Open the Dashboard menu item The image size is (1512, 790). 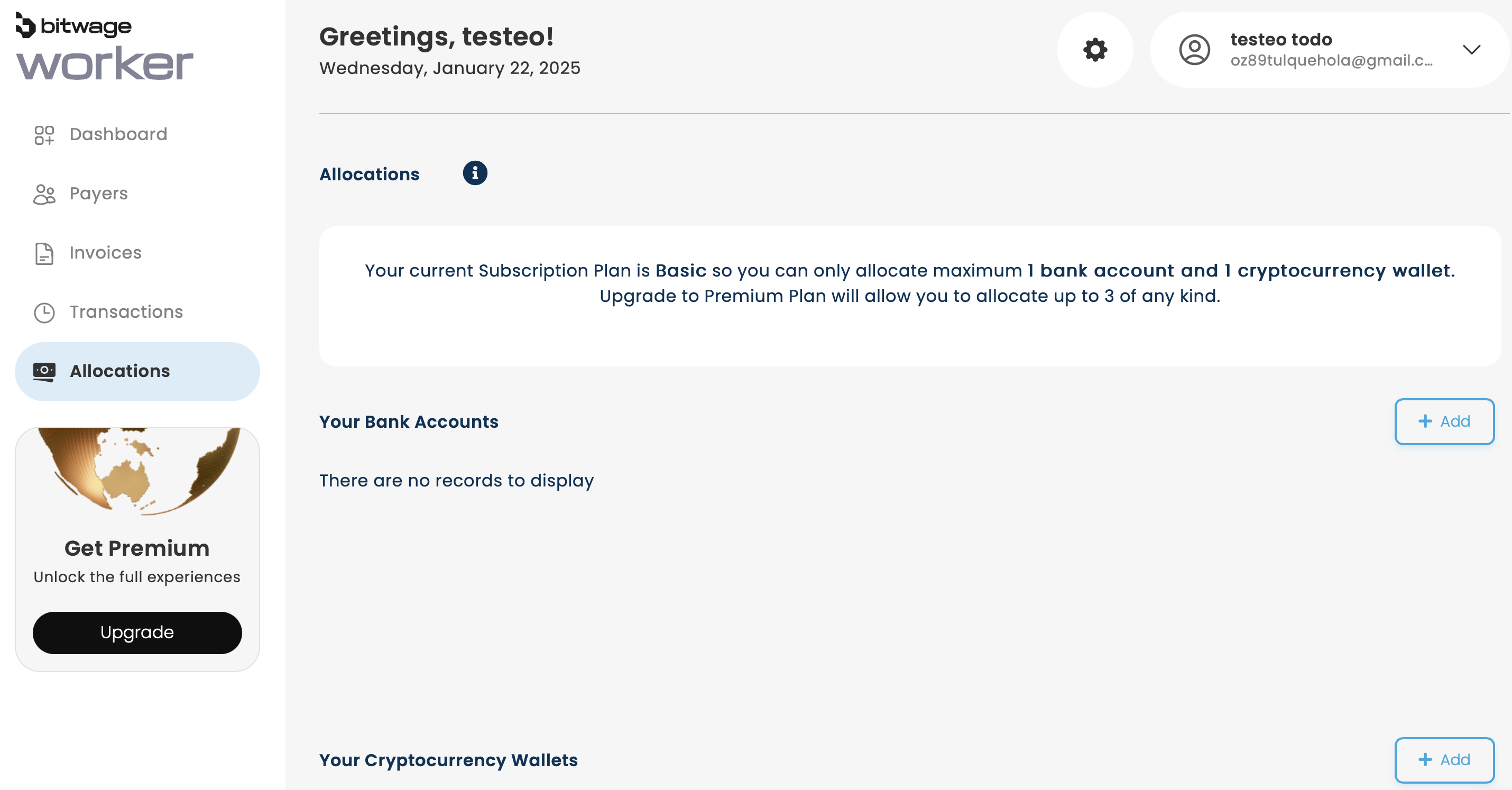coord(118,134)
